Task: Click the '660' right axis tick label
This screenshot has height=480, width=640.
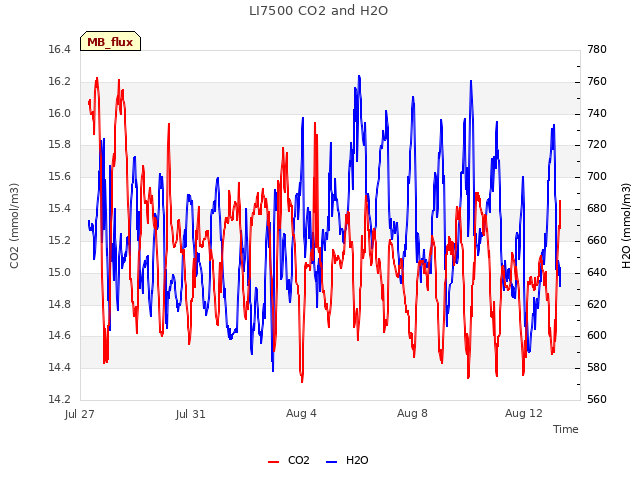Action: (x=597, y=240)
